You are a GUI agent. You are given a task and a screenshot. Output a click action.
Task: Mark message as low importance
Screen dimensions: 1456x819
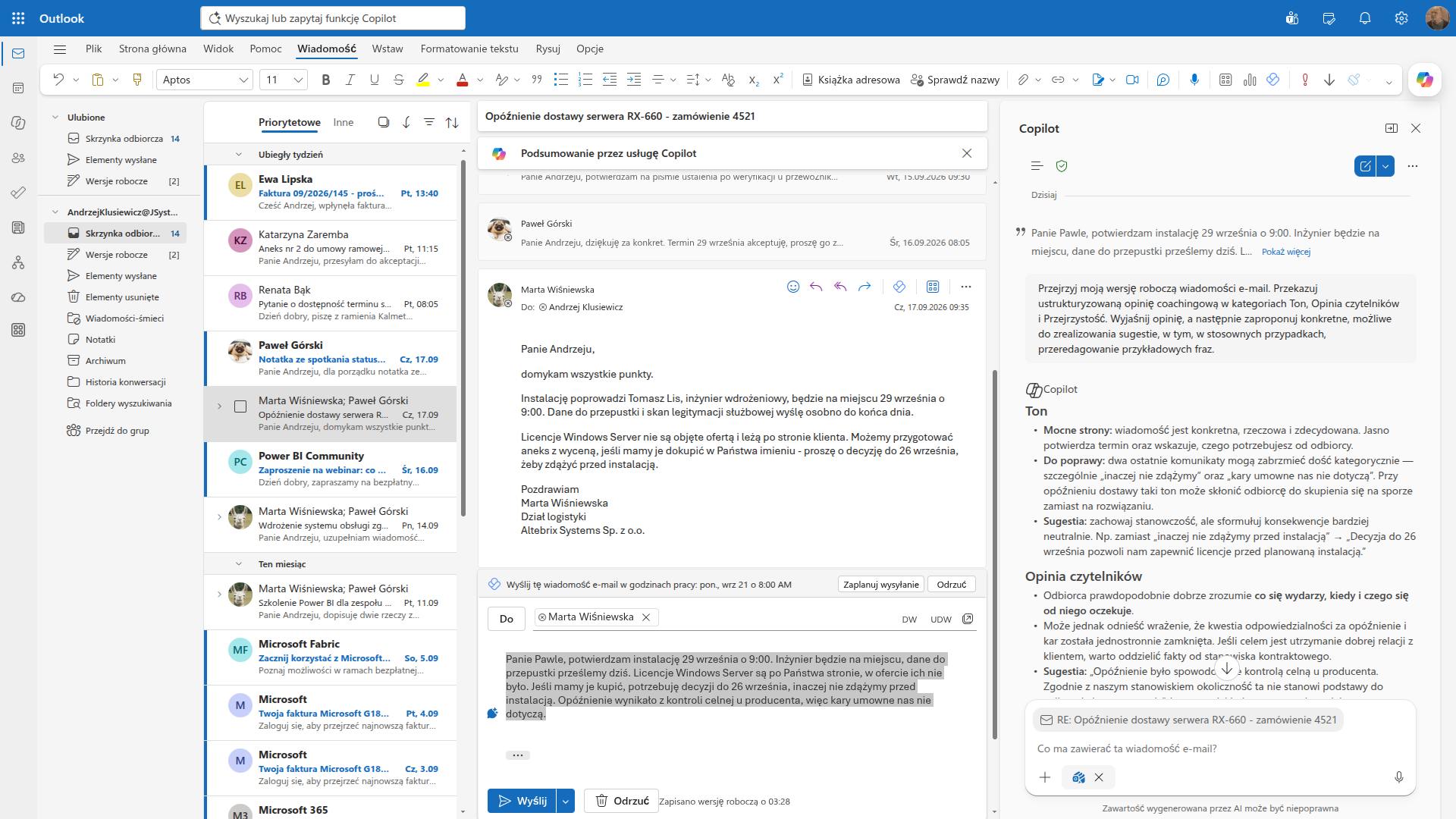click(x=1329, y=80)
